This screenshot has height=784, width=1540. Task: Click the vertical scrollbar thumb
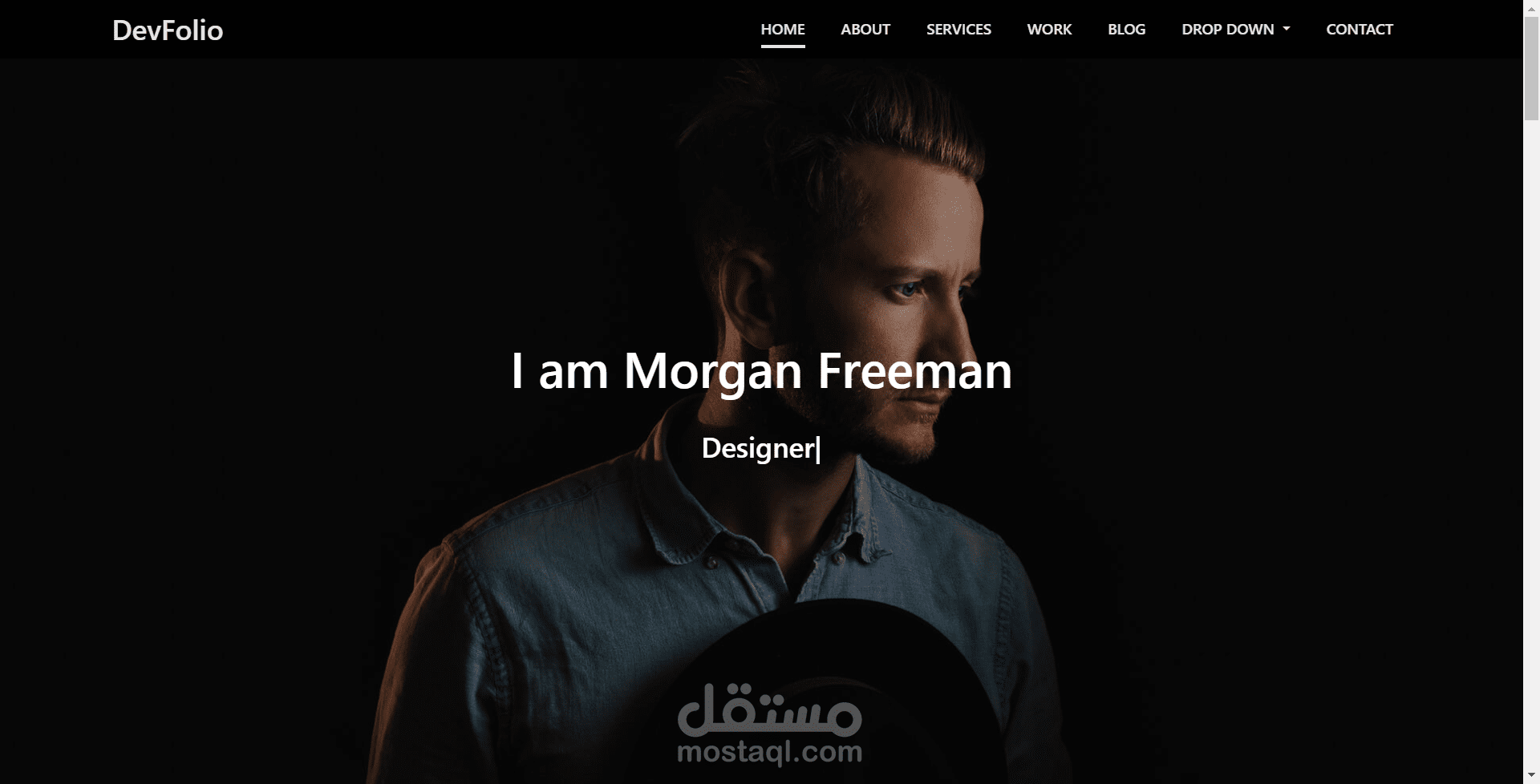pyautogui.click(x=1531, y=67)
